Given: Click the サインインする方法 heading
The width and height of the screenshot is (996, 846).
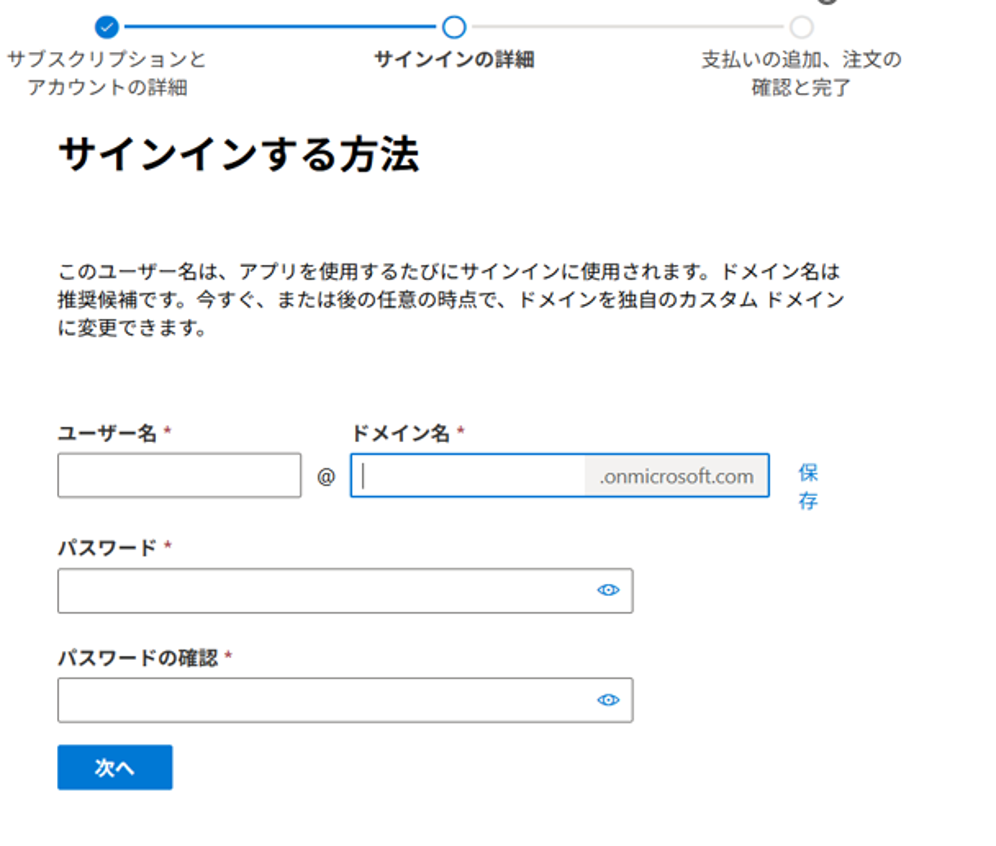Looking at the screenshot, I should [x=239, y=154].
